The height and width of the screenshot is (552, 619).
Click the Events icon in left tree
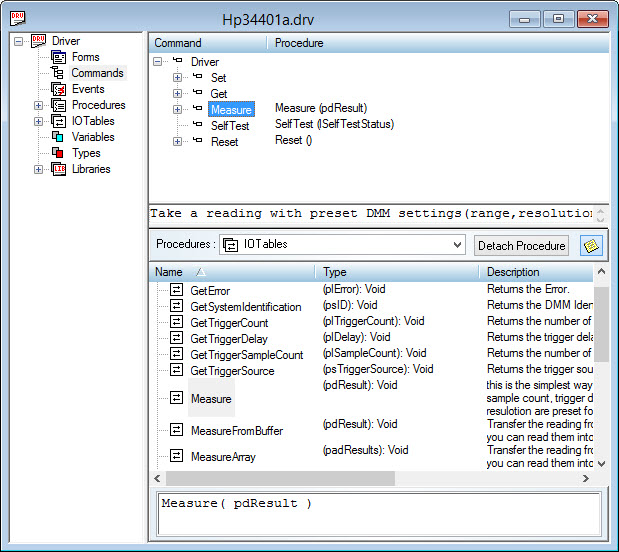59,89
